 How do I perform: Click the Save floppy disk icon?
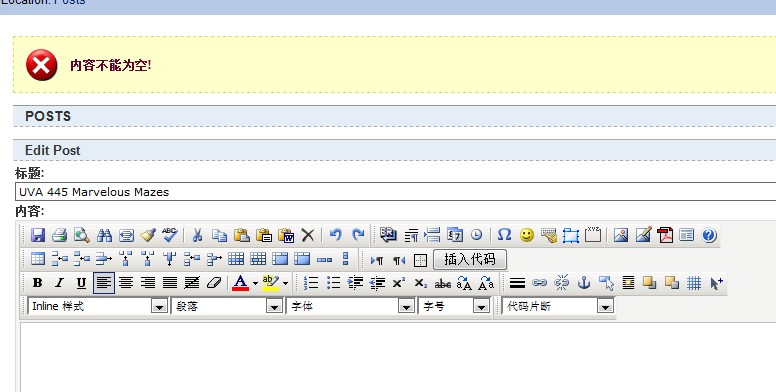point(38,235)
